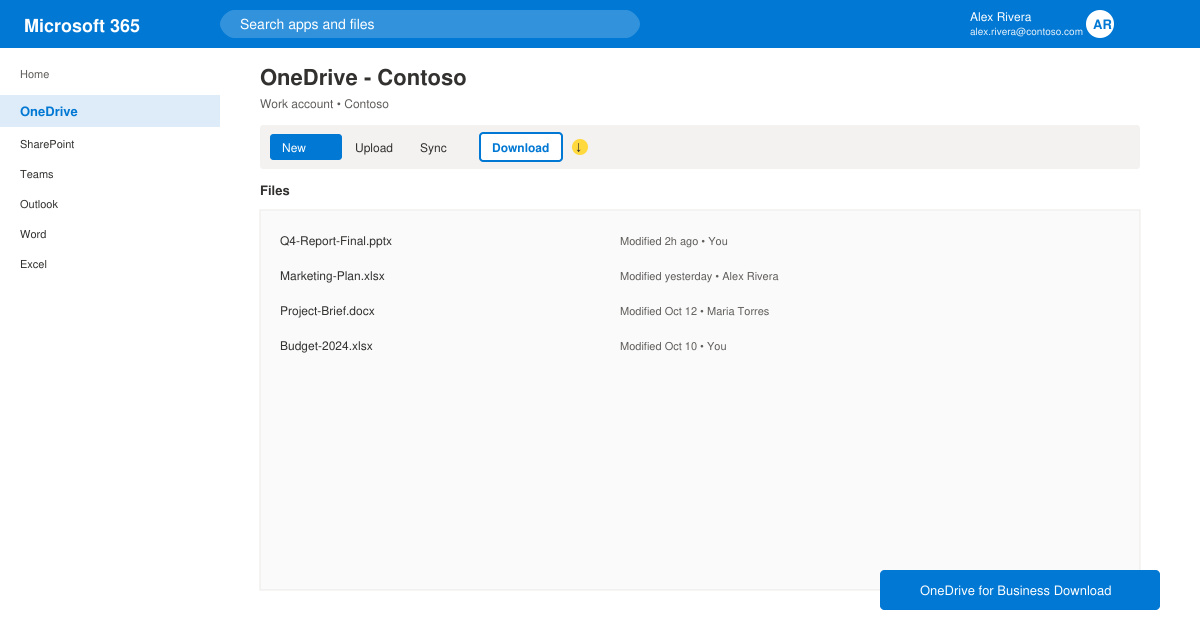Click 'Modified yesterday • Alex Rivera' text

coord(699,276)
